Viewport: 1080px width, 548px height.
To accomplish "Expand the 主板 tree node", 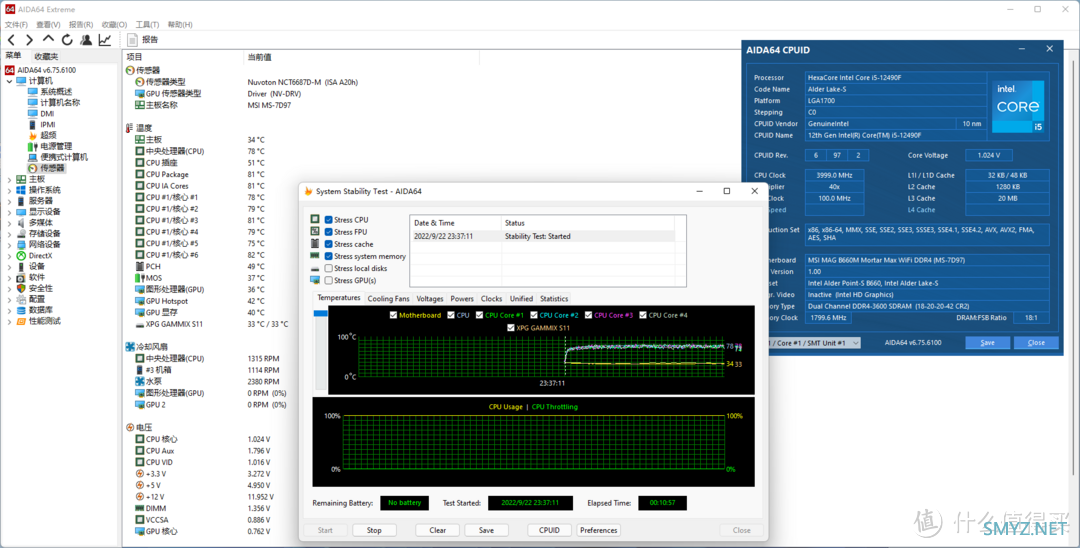I will click(9, 179).
